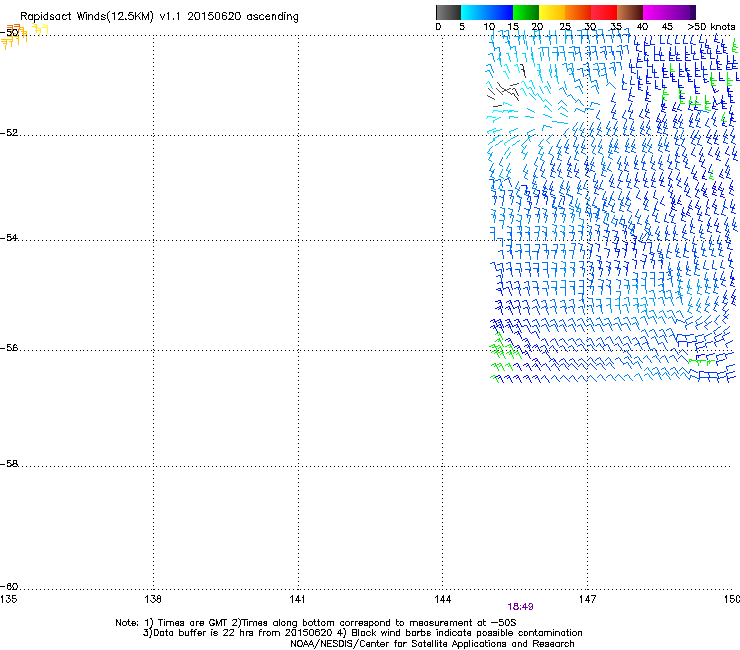Screen dimensions: 740x650
Task: Click the gray 0-5 knots color swatch
Action: tap(448, 12)
